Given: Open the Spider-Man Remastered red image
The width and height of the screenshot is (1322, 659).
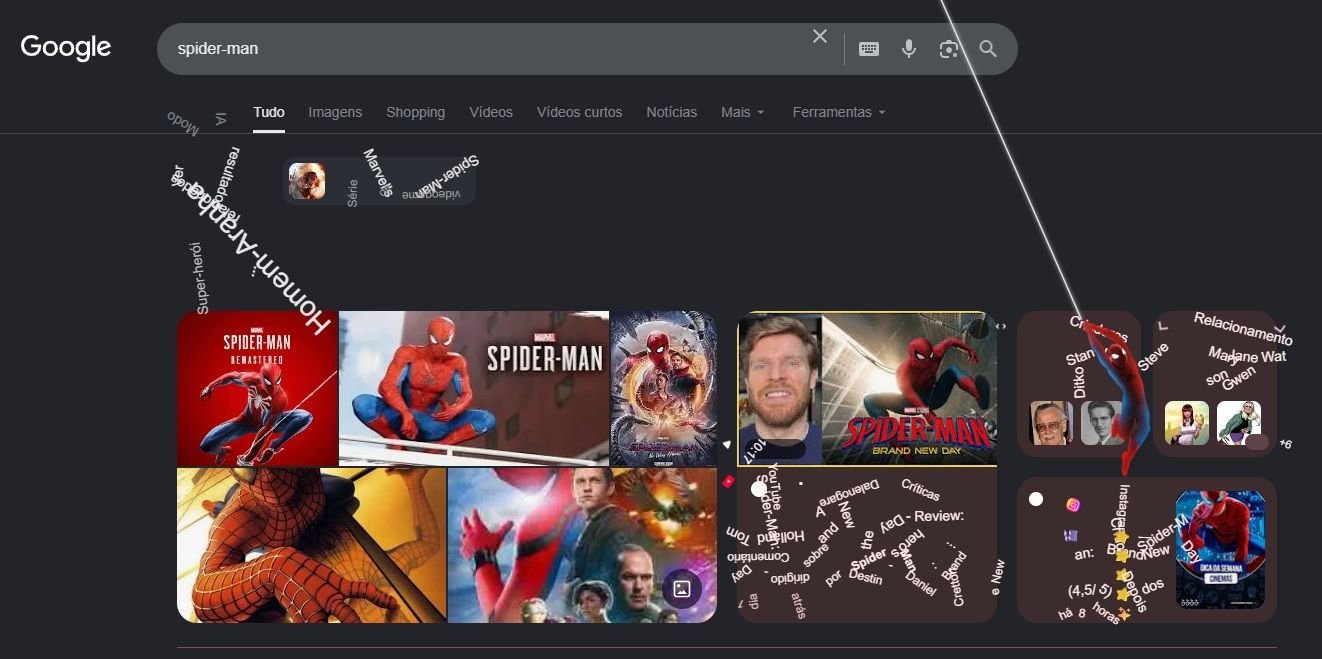Looking at the screenshot, I should [257, 389].
